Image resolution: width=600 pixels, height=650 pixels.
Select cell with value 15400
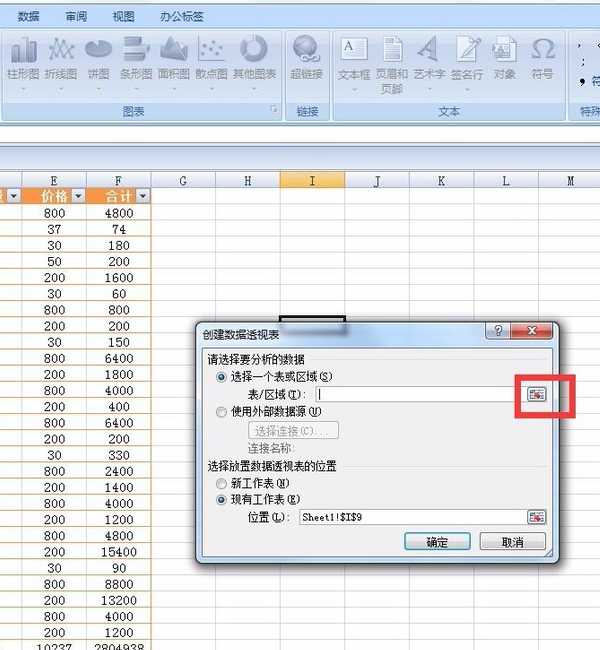[119, 552]
